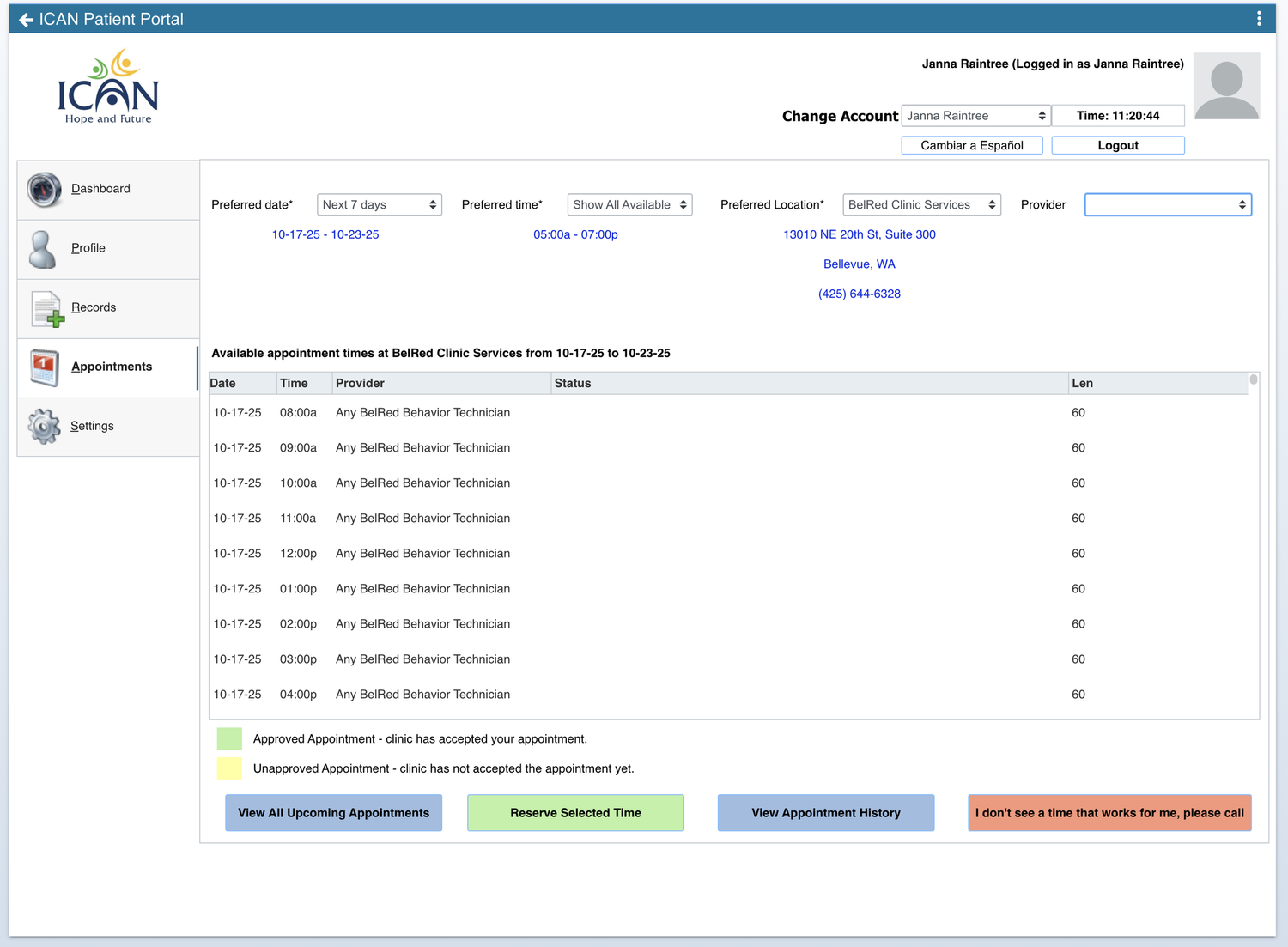Call the clinic via the phone number link
The image size is (1288, 947).
859,293
